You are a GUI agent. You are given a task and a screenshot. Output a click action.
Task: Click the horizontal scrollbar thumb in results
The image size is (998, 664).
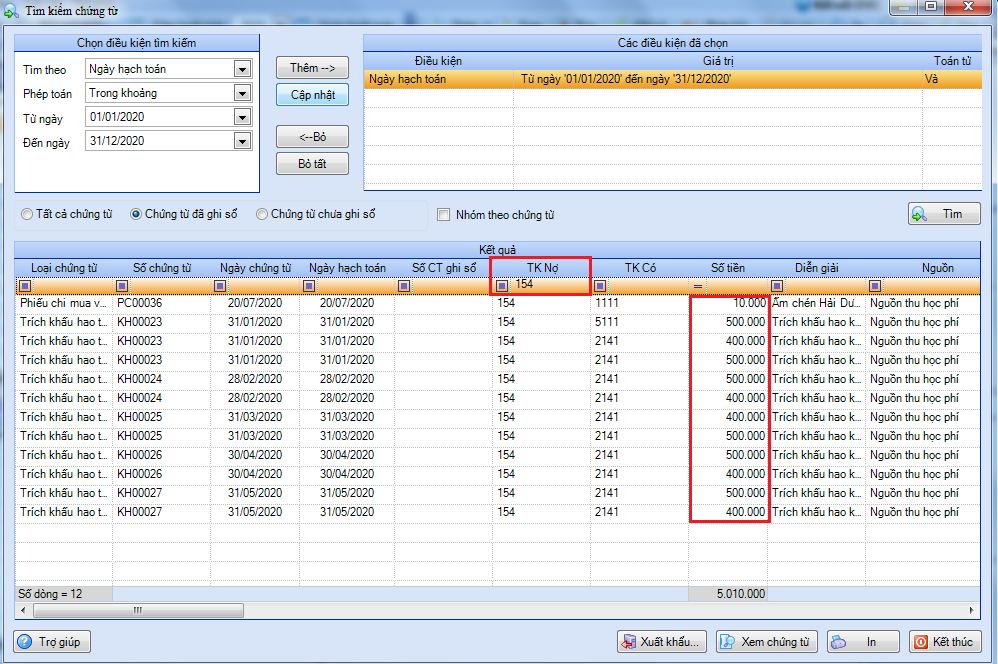(138, 611)
